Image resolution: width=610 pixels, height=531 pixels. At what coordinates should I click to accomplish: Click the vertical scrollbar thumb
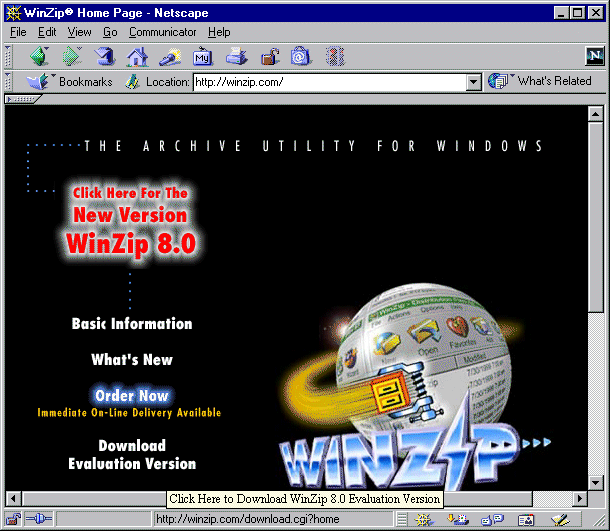coord(596,217)
